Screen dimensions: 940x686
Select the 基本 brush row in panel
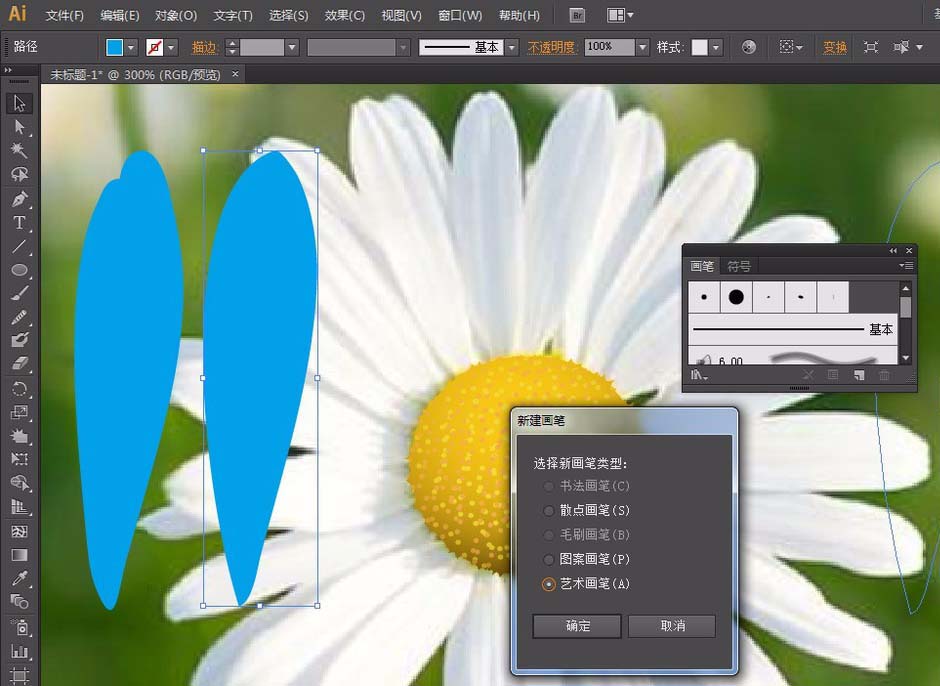(x=793, y=329)
